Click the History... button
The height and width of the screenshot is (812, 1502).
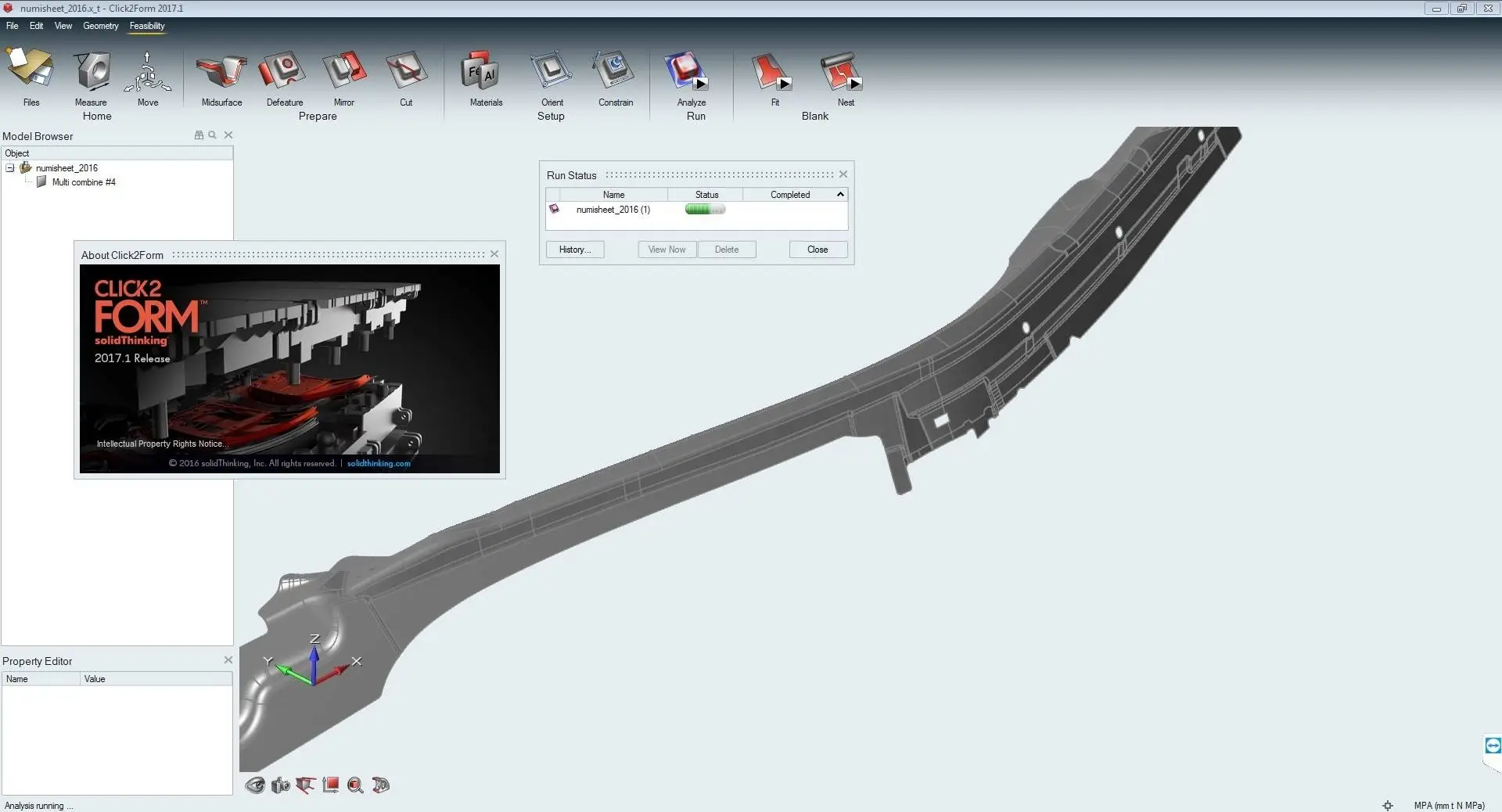click(x=575, y=250)
